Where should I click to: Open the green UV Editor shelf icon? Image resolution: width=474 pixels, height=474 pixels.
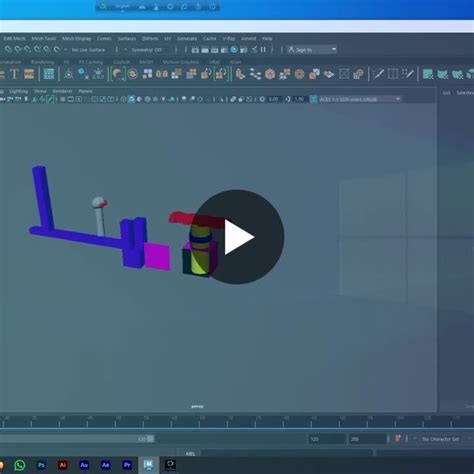point(428,74)
